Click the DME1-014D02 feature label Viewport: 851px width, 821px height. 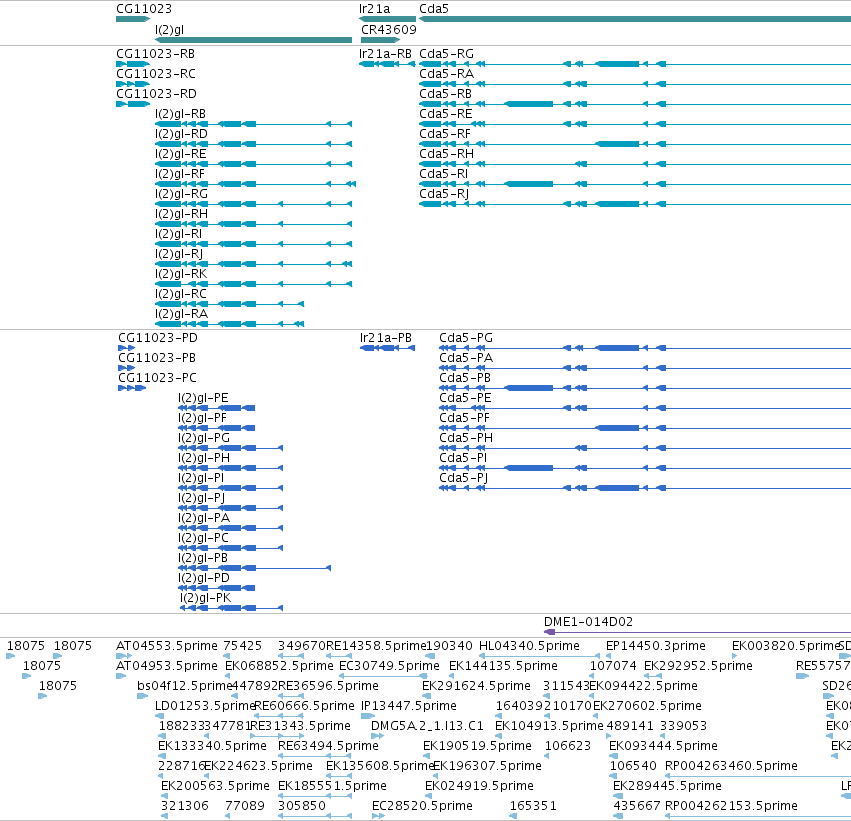click(588, 622)
